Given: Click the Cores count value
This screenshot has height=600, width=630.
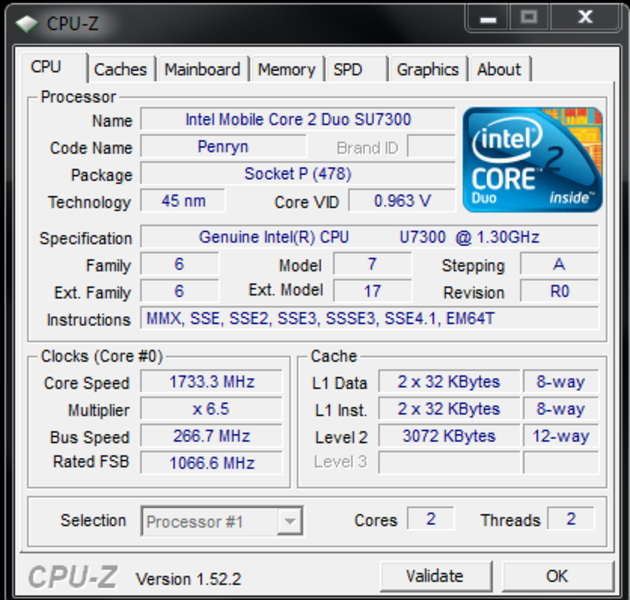Looking at the screenshot, I should click(x=431, y=519).
